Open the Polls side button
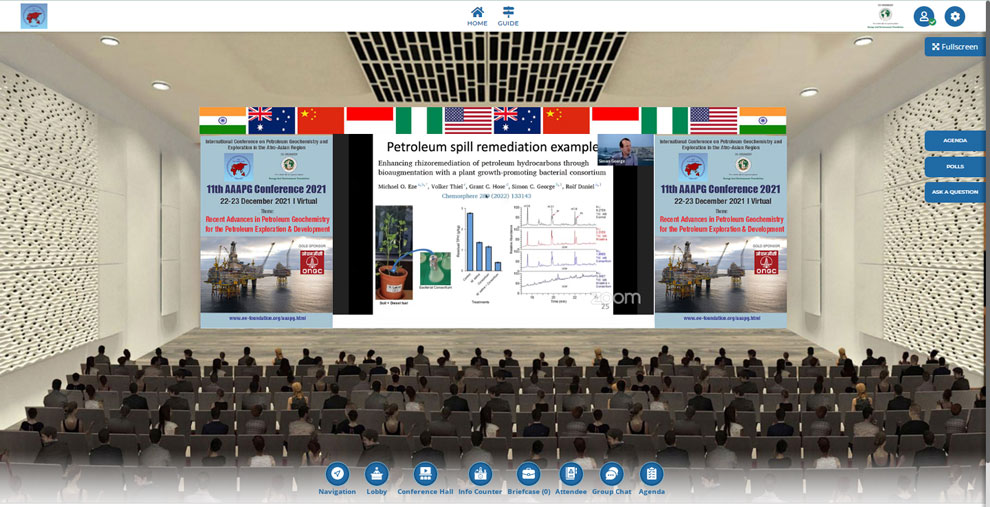The width and height of the screenshot is (990, 507). click(955, 167)
